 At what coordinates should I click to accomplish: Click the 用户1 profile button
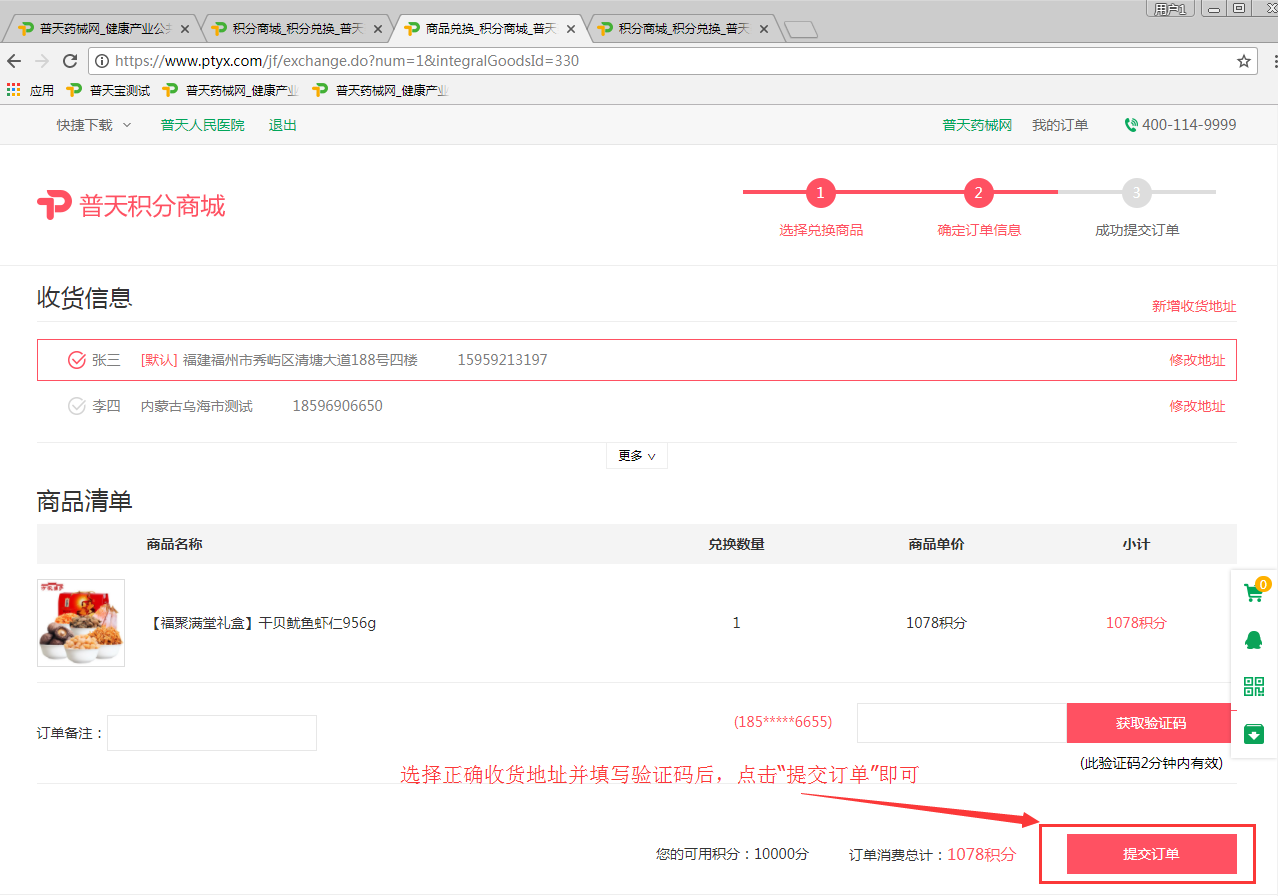tap(1171, 9)
